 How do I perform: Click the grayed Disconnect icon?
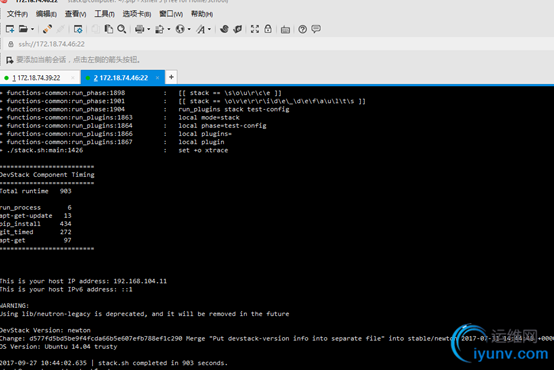point(61,29)
